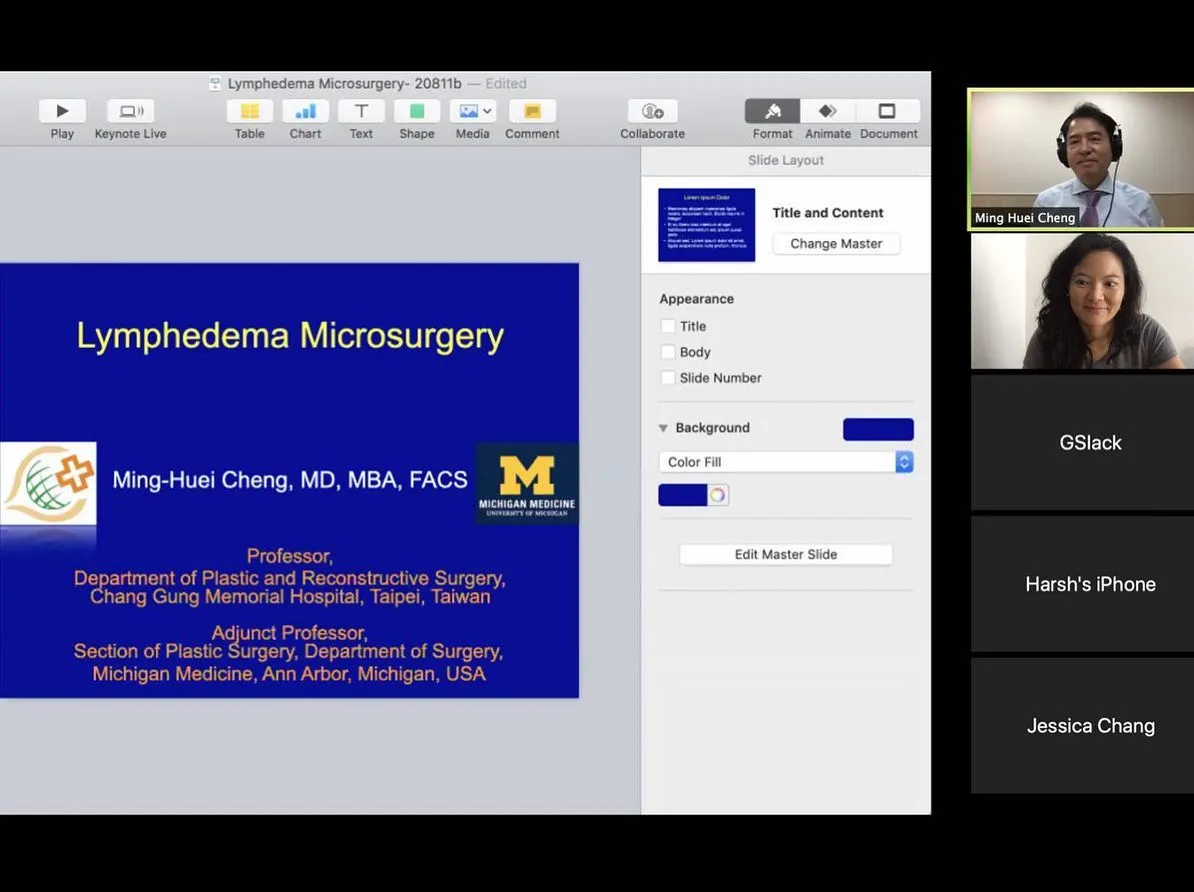
Task: Select the Shape tool icon
Action: tap(417, 111)
